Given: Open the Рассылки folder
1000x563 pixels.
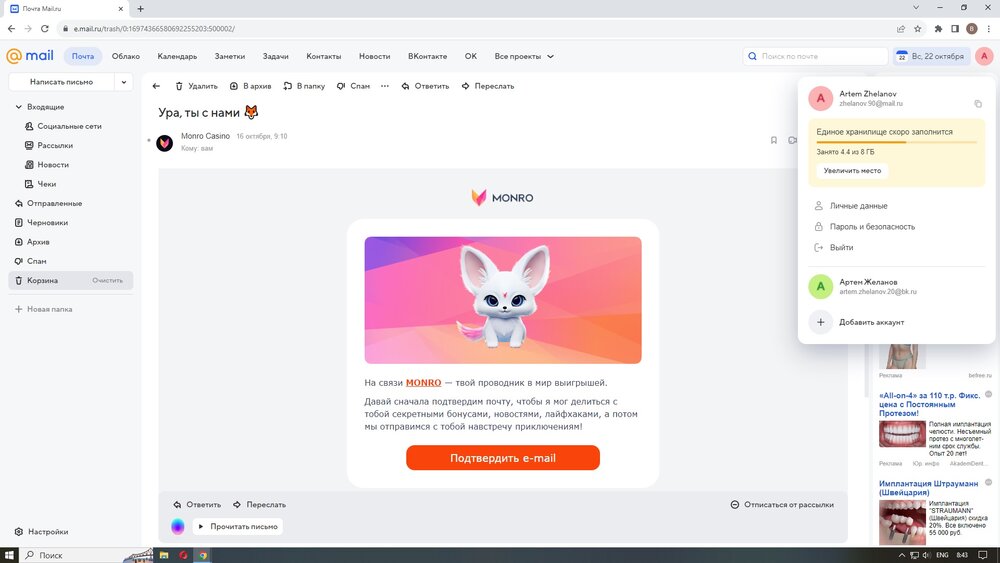Looking at the screenshot, I should point(55,145).
